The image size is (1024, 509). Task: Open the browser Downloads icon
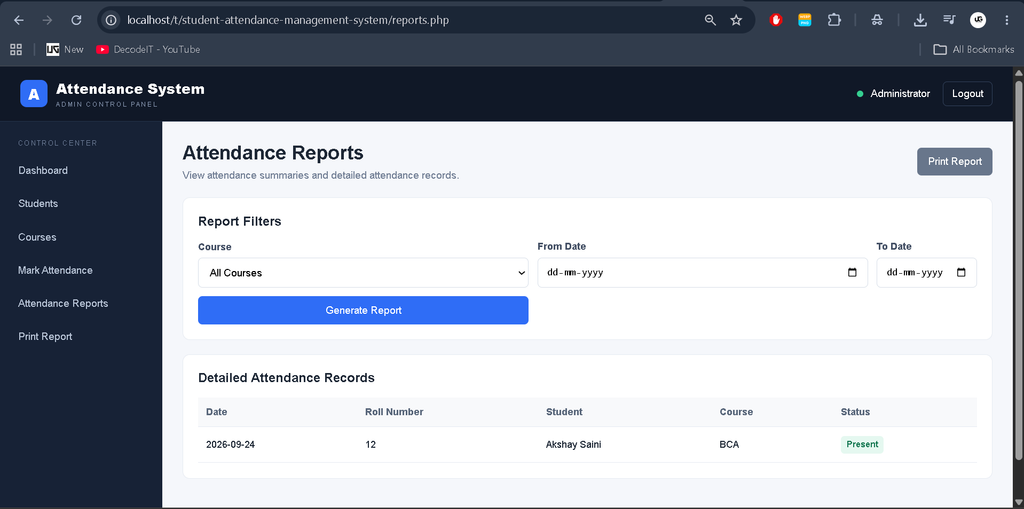point(920,20)
